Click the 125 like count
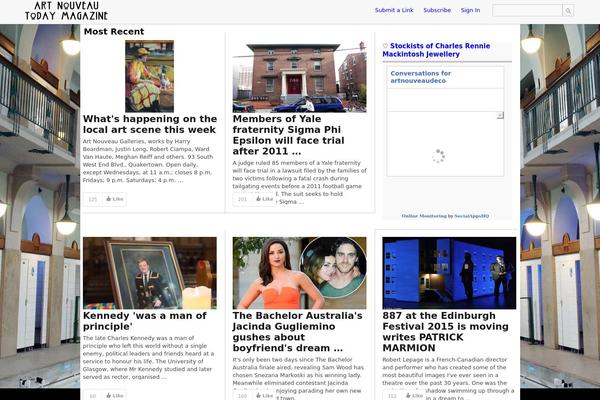This screenshot has height=400, width=600. tap(93, 199)
